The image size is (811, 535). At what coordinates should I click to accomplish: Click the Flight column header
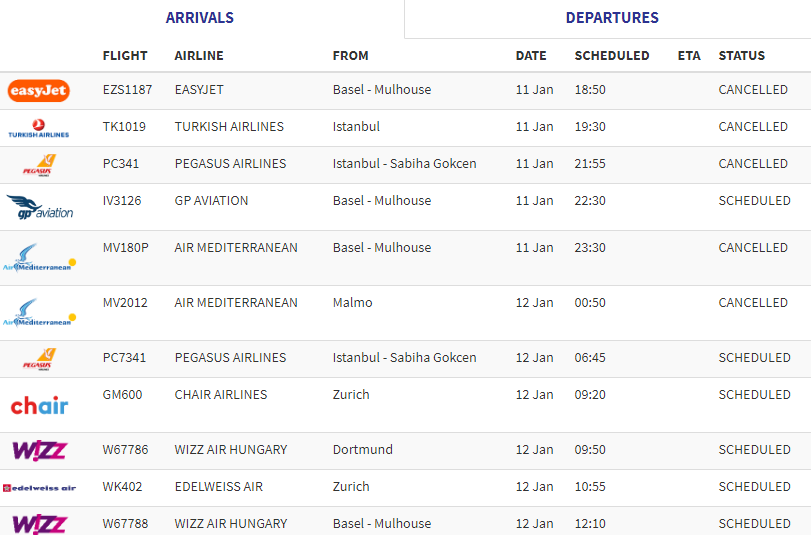pos(125,56)
